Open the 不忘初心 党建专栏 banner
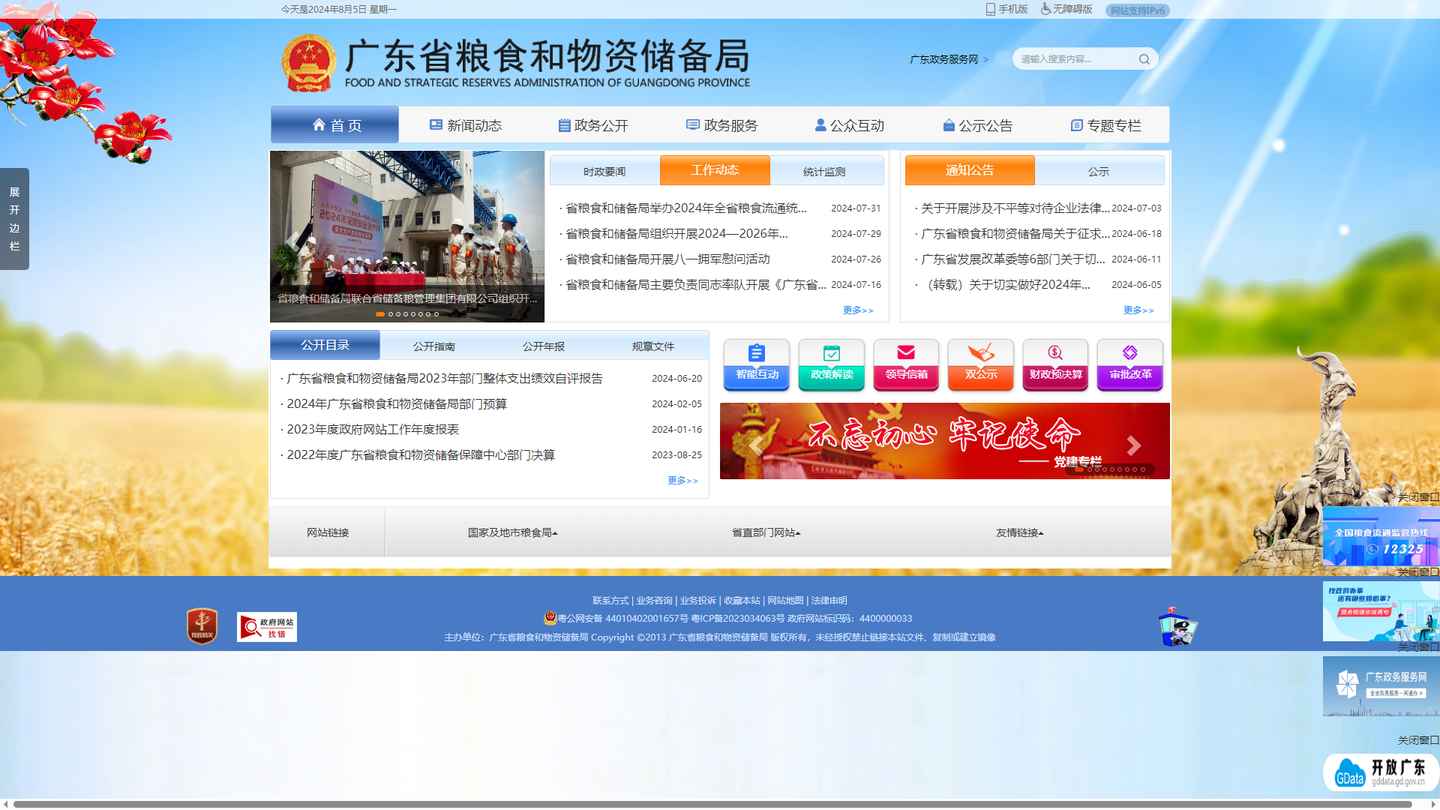 [945, 441]
